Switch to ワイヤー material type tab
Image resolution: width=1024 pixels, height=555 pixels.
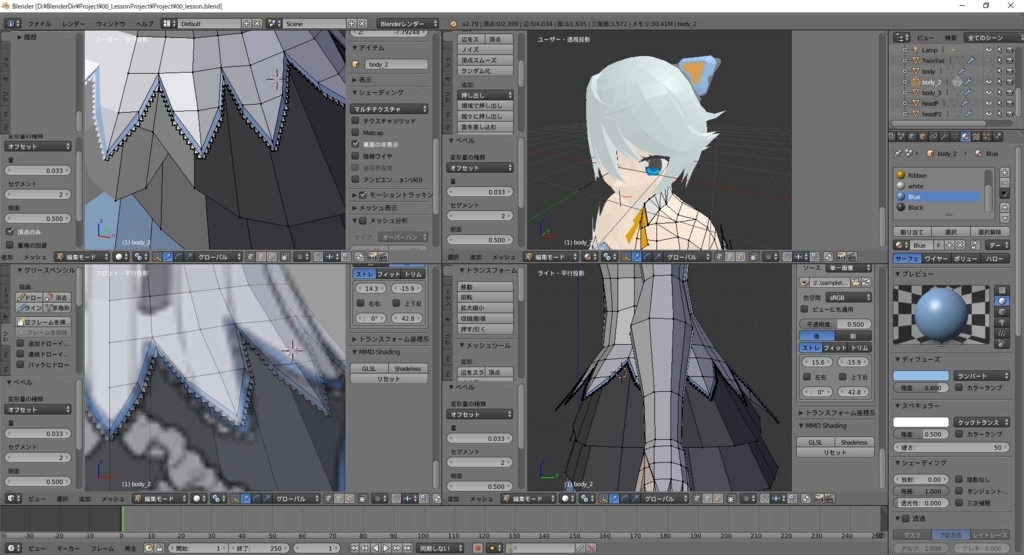point(936,259)
